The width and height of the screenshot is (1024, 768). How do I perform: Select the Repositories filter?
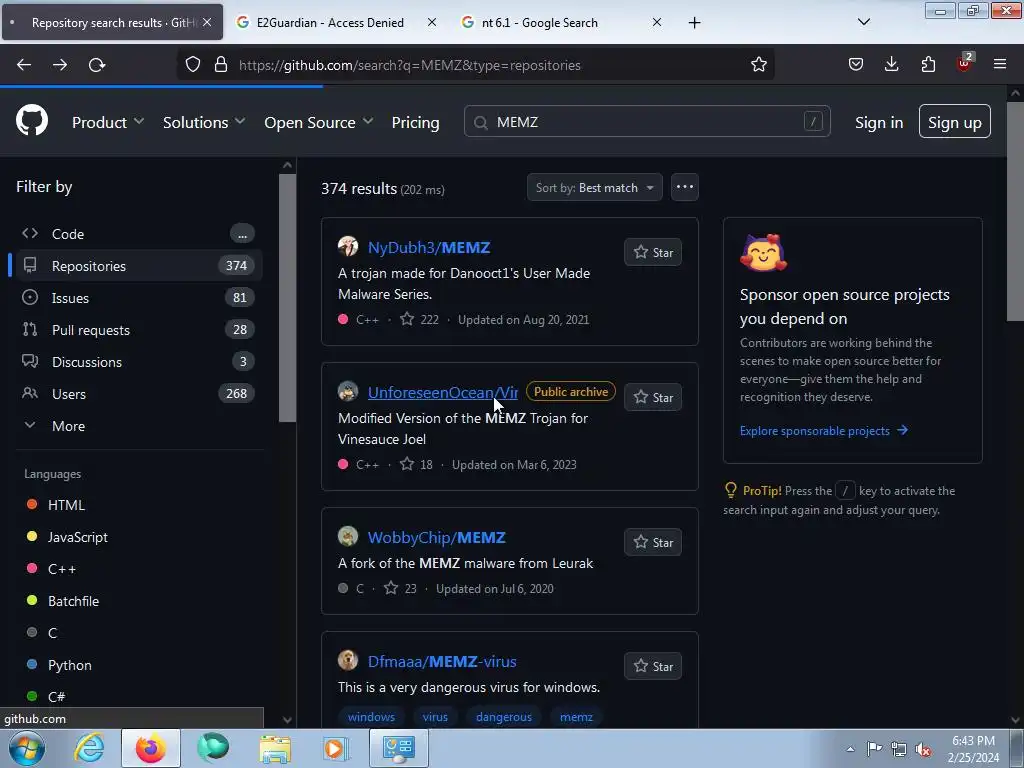coord(138,266)
